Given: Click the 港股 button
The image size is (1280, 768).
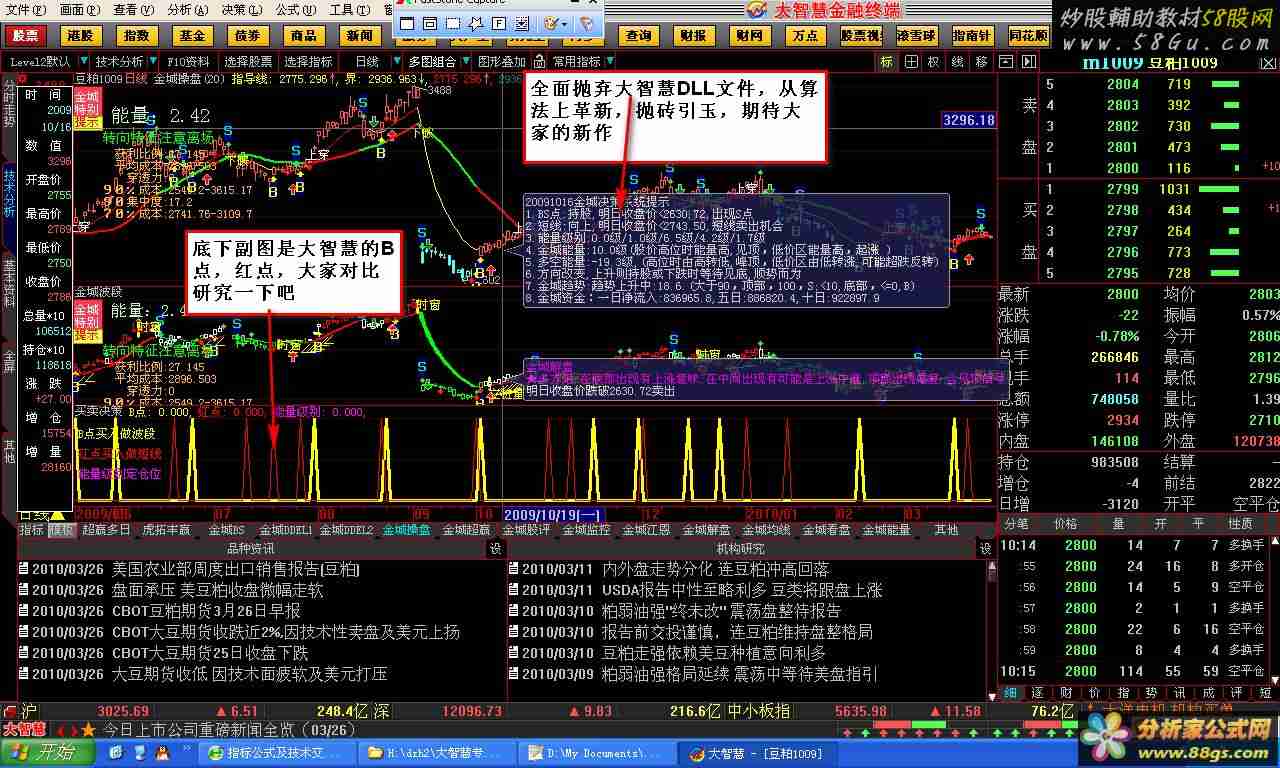Looking at the screenshot, I should click(x=79, y=36).
